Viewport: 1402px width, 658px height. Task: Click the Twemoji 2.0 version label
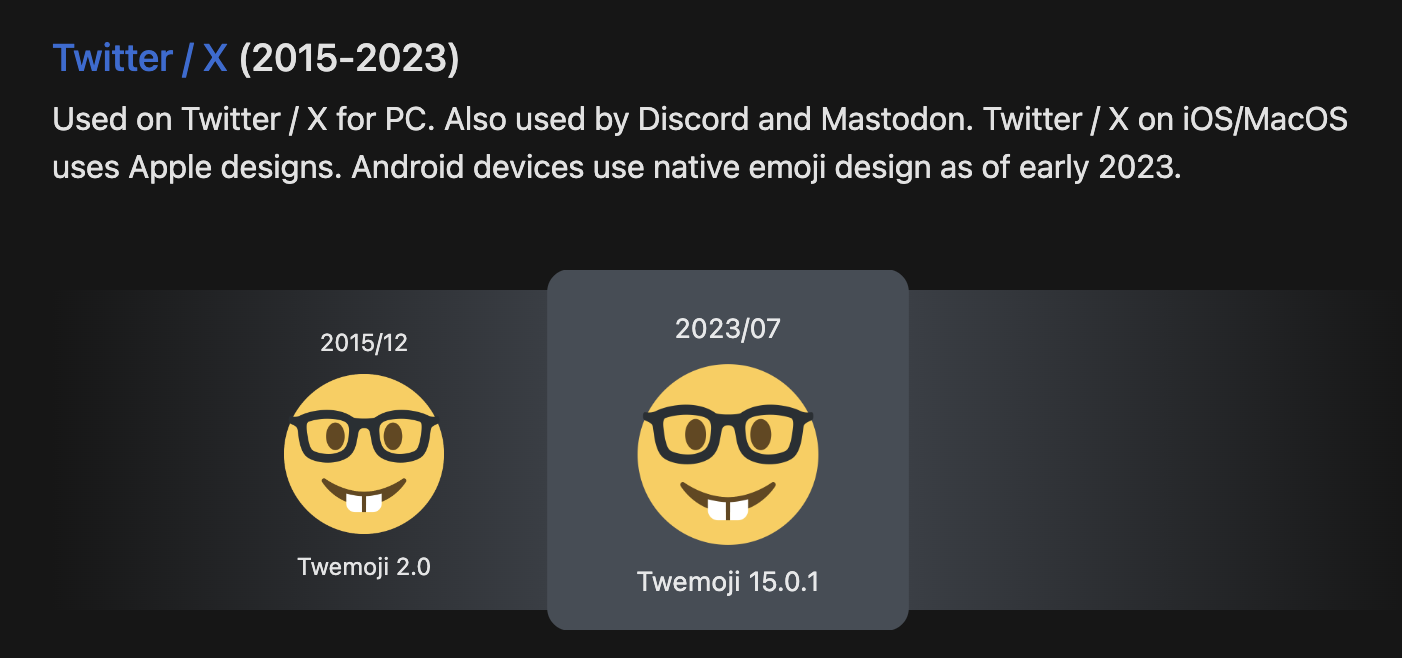tap(364, 567)
